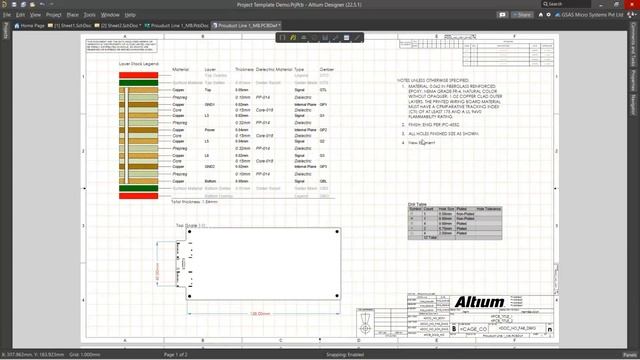Click the first Non-Plated cell in drill table
This screenshot has width=640, height=360.
point(465,214)
